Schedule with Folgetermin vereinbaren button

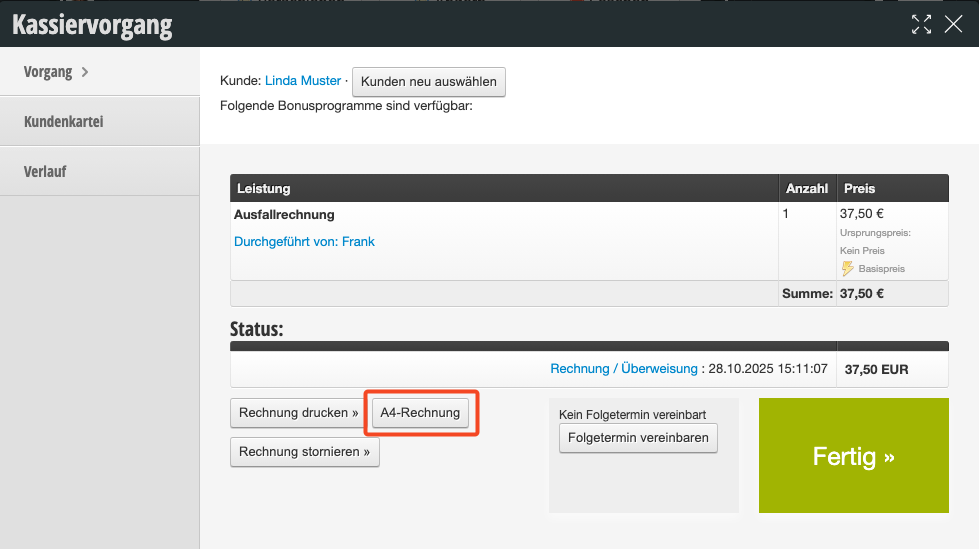638,438
